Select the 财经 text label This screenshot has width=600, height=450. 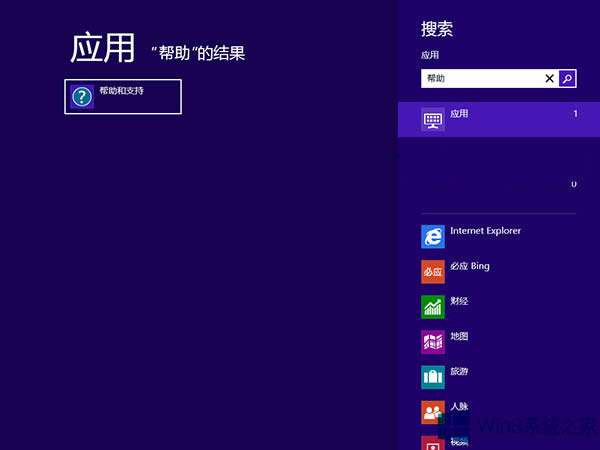pos(459,301)
